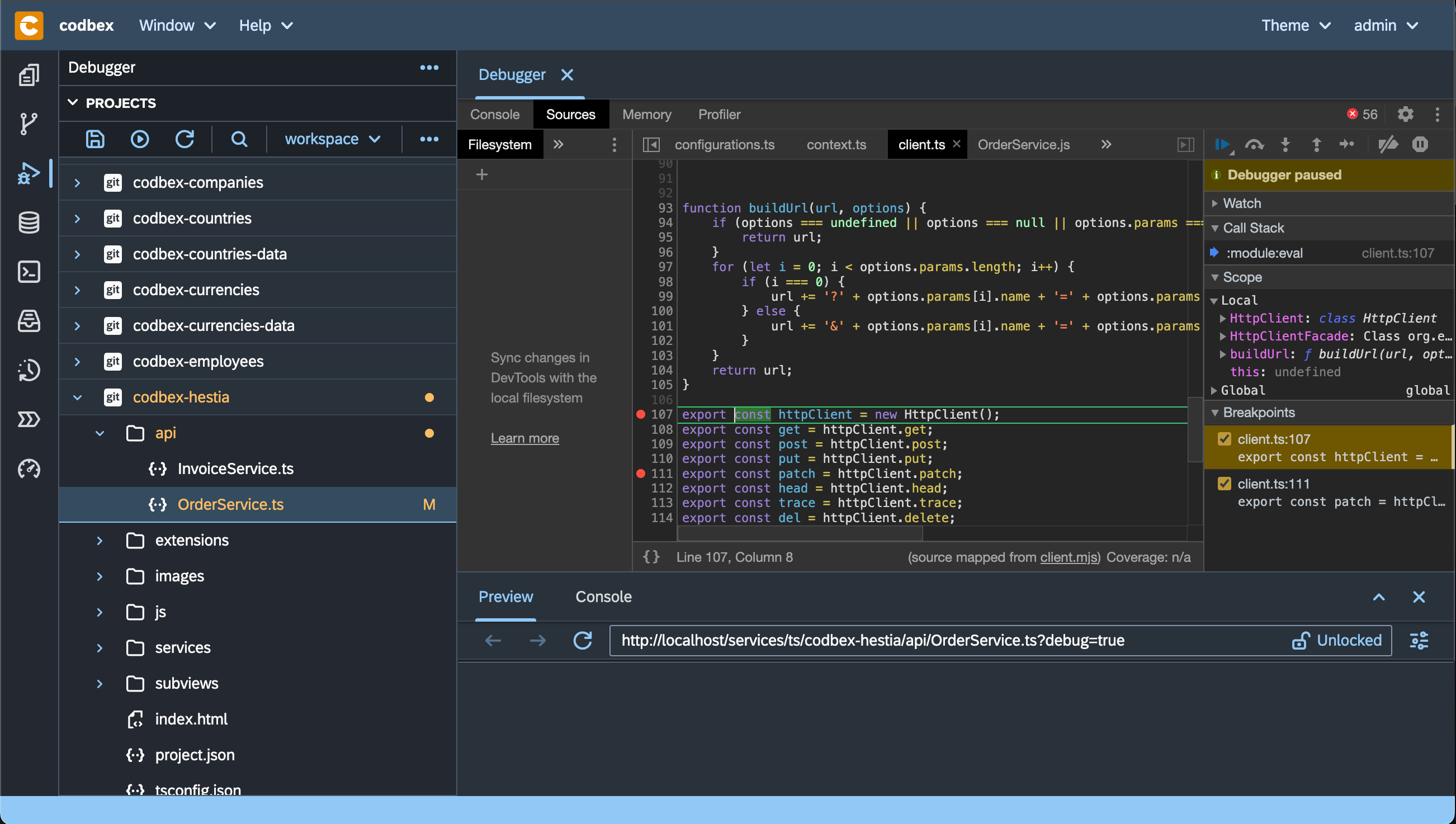Viewport: 1456px width, 824px height.
Task: Toggle the navigator sidebar icon
Action: [651, 145]
